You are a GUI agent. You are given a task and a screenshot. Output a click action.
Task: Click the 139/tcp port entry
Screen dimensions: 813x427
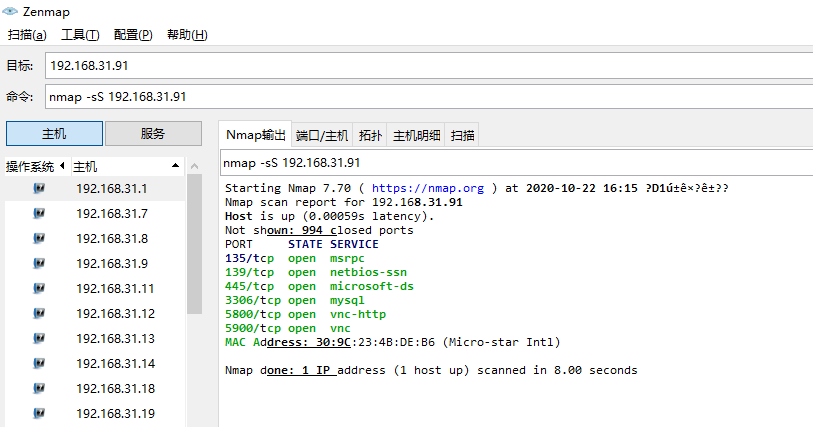(249, 272)
